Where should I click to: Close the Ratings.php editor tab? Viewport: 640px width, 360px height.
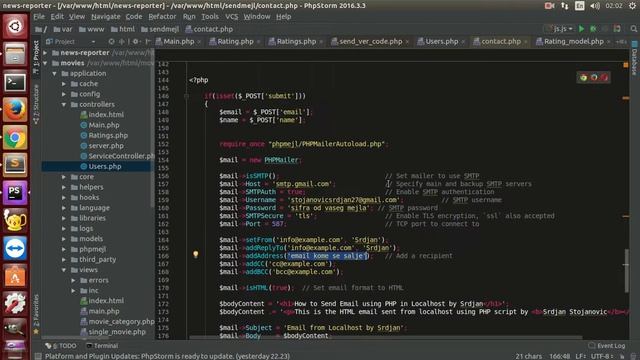(x=321, y=42)
